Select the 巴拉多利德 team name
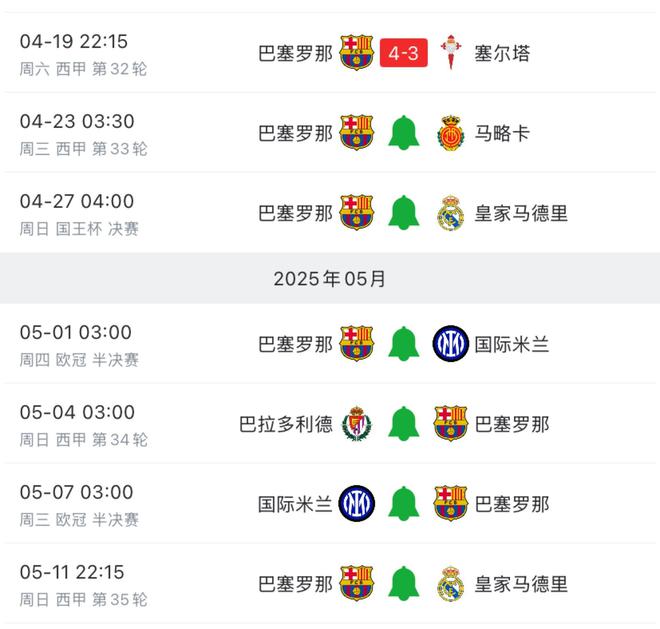Image resolution: width=660 pixels, height=629 pixels. point(286,424)
